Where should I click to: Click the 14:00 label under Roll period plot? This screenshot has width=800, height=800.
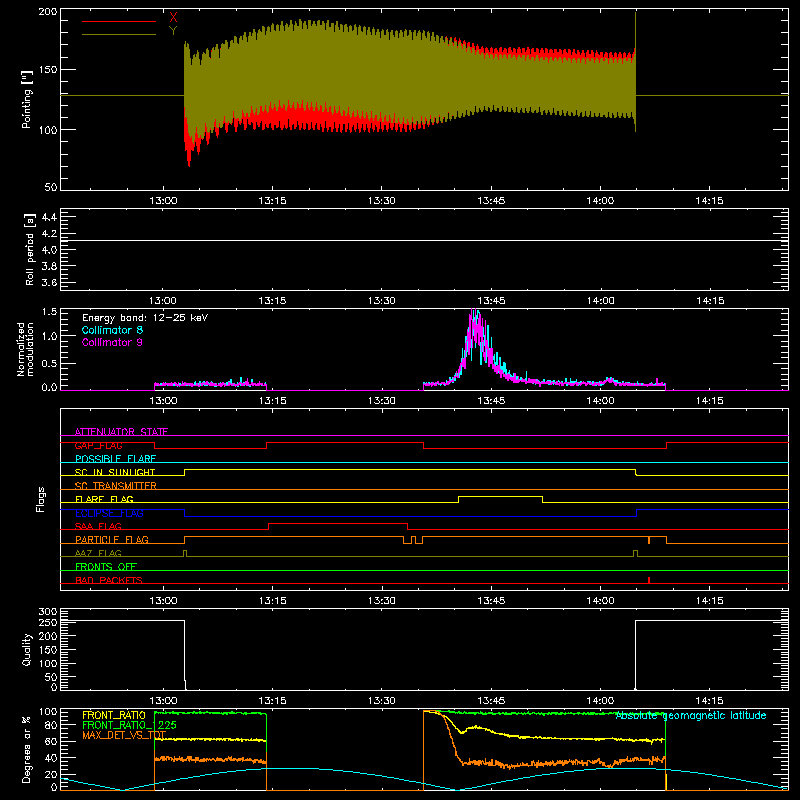click(x=600, y=301)
